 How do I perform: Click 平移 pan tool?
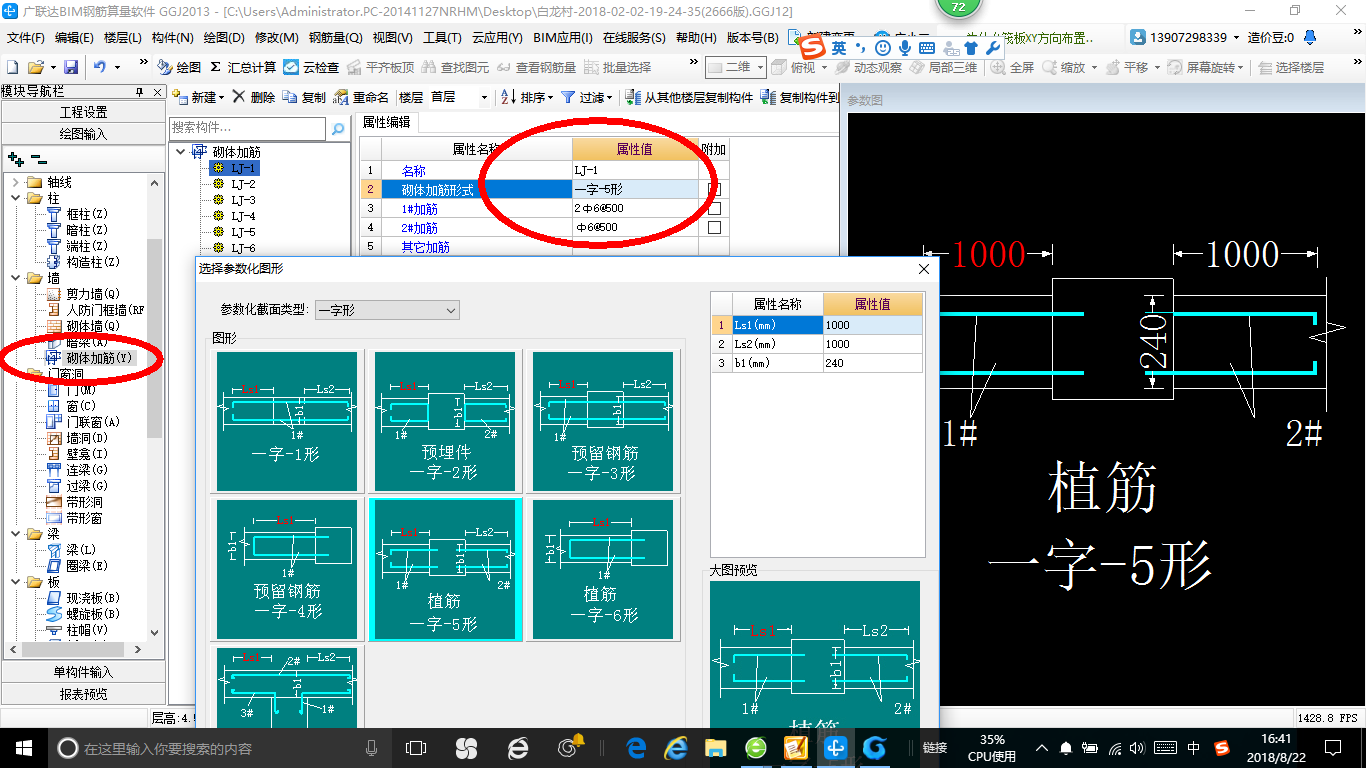point(1126,67)
